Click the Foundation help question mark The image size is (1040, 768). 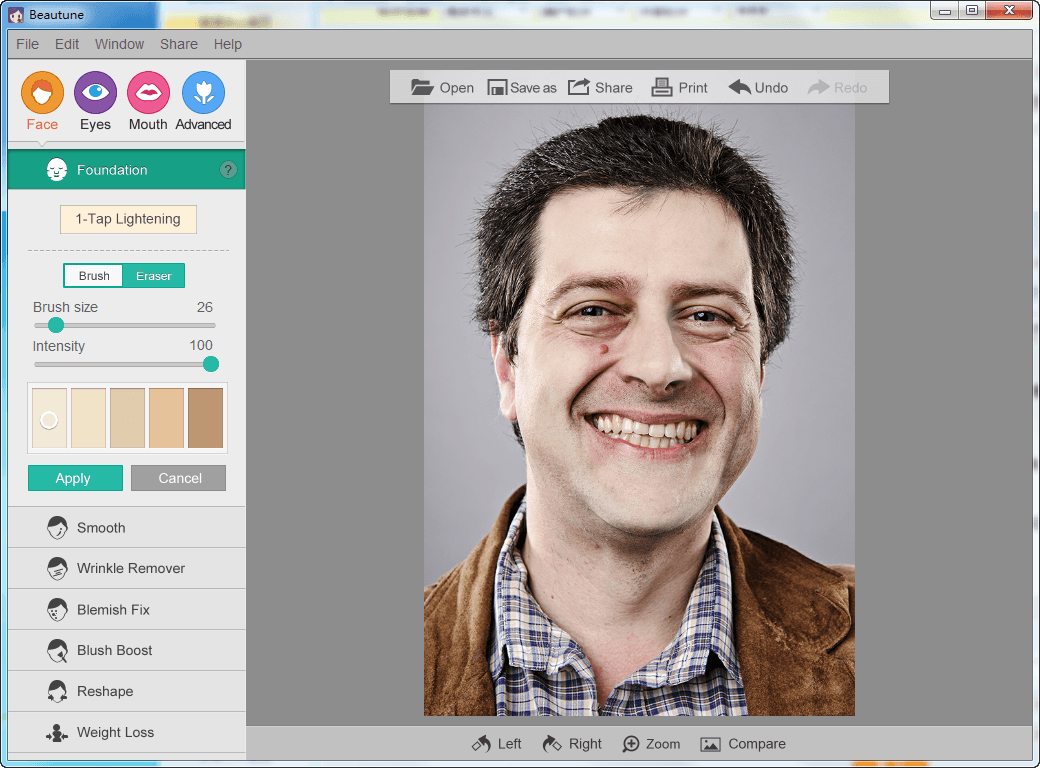coord(228,170)
